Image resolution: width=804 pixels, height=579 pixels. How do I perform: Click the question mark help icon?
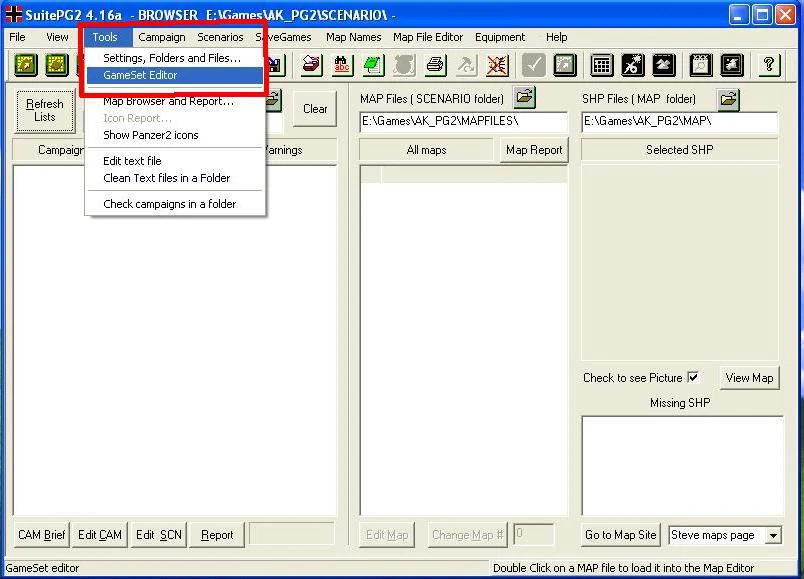click(768, 65)
